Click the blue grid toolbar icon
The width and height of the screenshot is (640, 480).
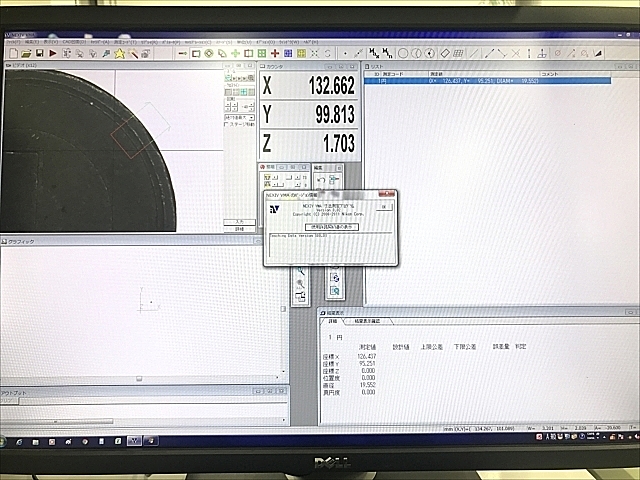(288, 53)
